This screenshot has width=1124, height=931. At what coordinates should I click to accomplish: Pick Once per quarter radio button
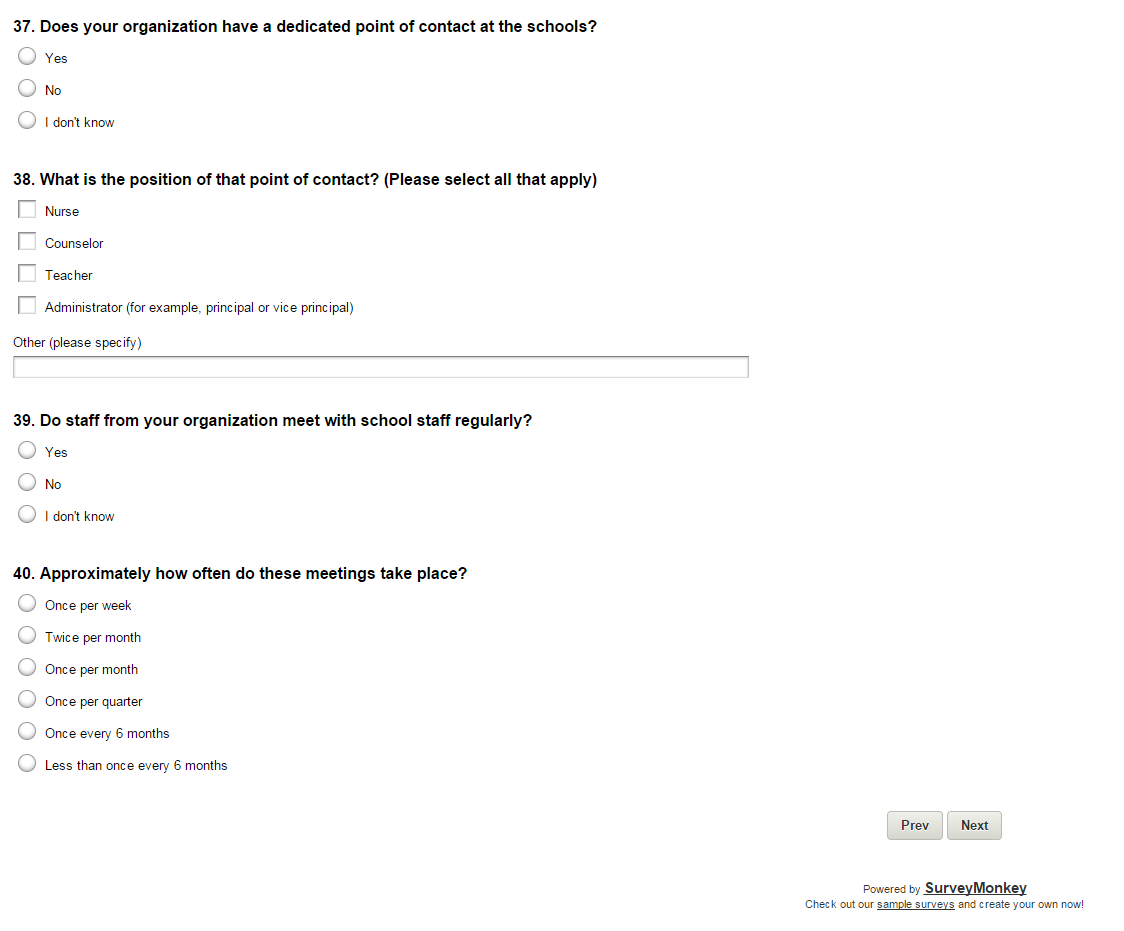tap(27, 700)
